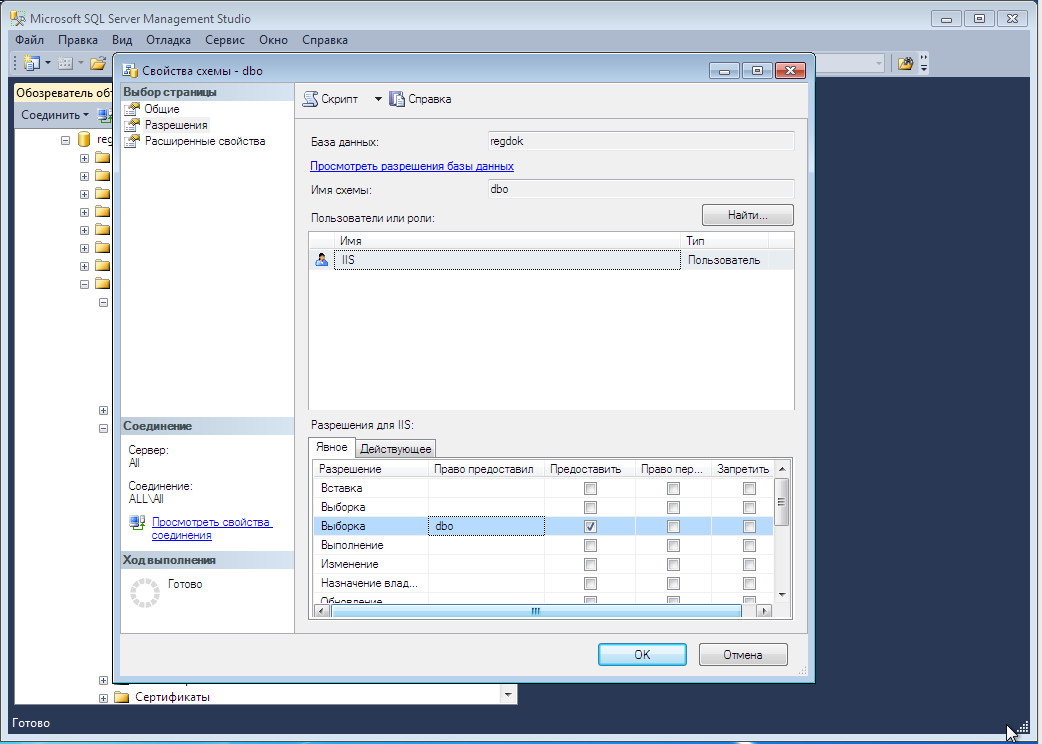Click the Имя схемы field with dbo

coord(641,189)
